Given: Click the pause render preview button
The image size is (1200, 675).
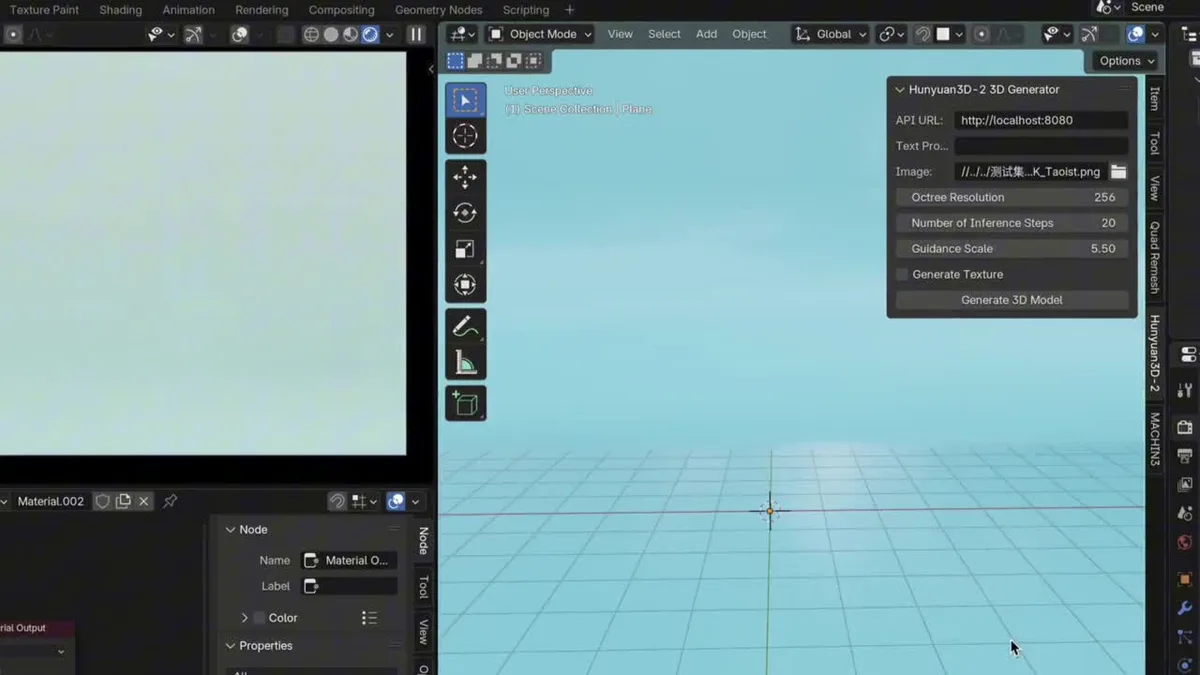Looking at the screenshot, I should coord(416,34).
